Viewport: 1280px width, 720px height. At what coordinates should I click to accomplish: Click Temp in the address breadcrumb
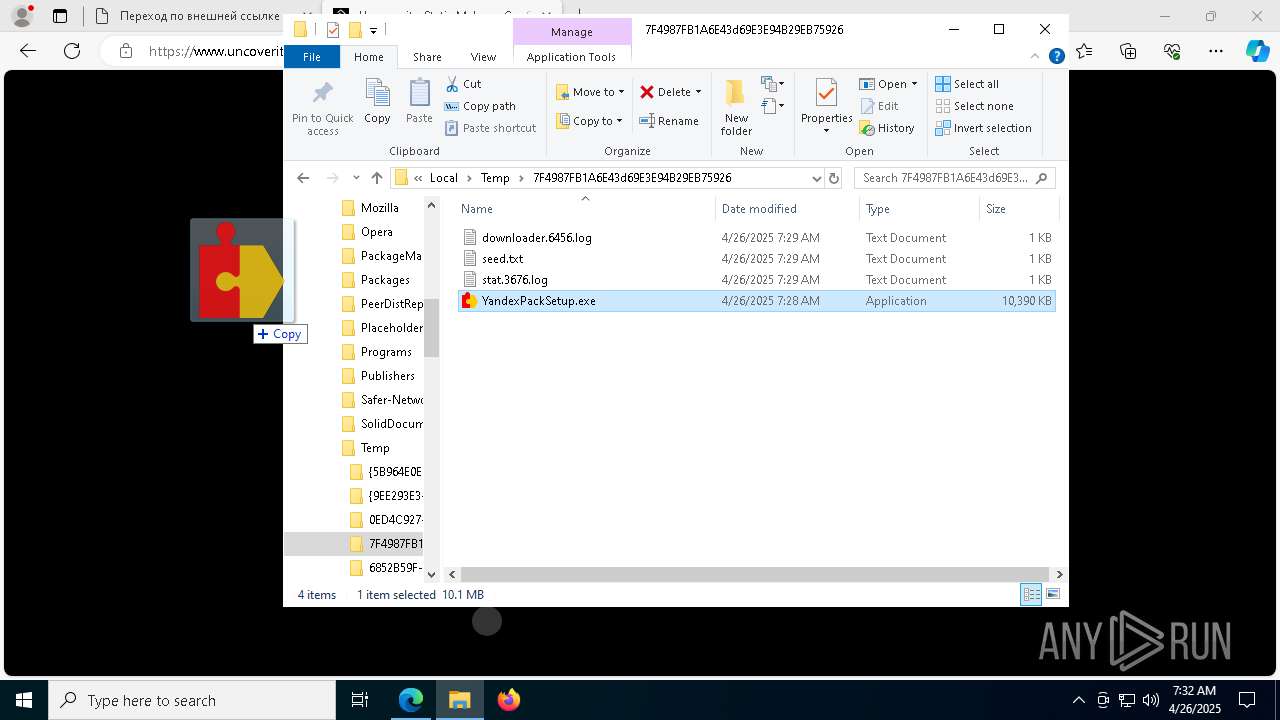[495, 178]
